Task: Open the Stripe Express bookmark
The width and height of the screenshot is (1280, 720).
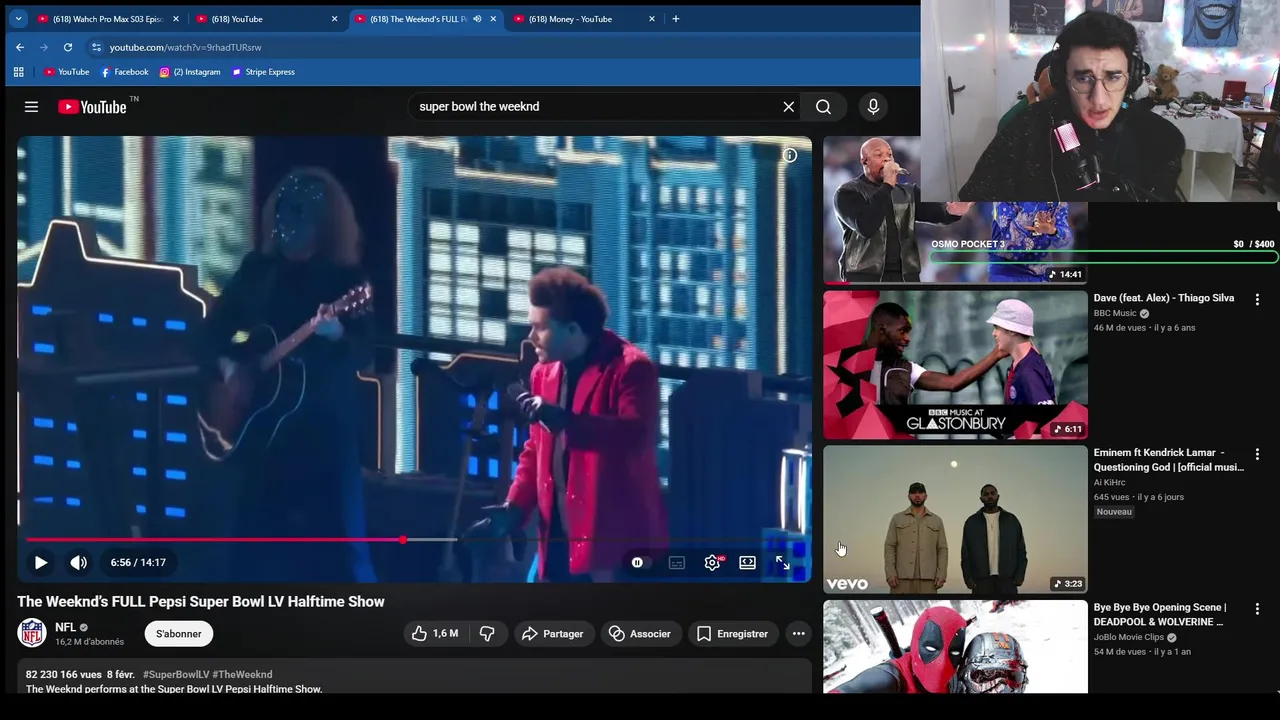Action: [x=263, y=72]
